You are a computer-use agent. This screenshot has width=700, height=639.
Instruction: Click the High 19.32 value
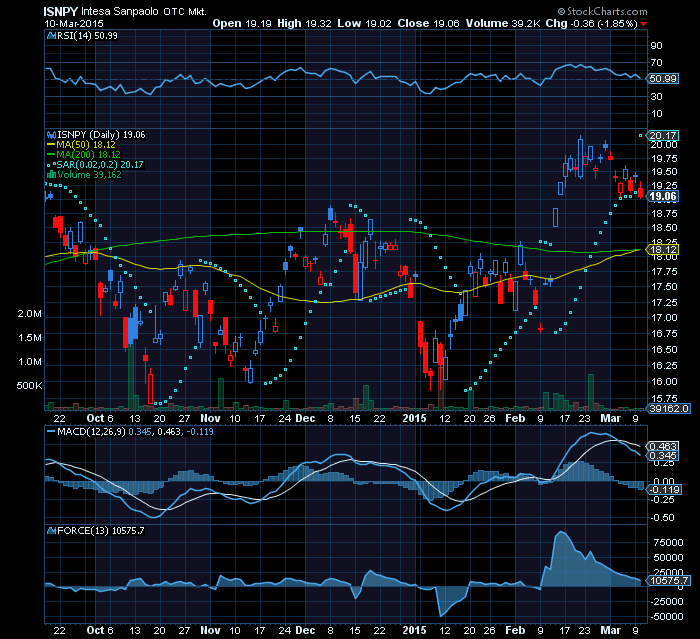click(x=304, y=23)
